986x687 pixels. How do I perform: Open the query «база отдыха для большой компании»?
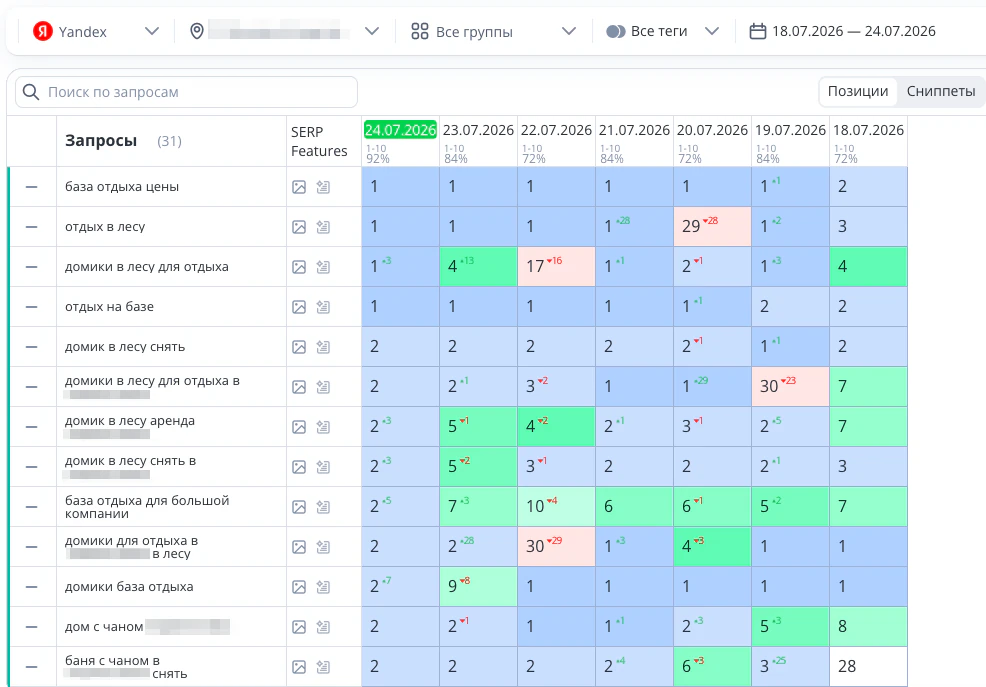(x=147, y=507)
